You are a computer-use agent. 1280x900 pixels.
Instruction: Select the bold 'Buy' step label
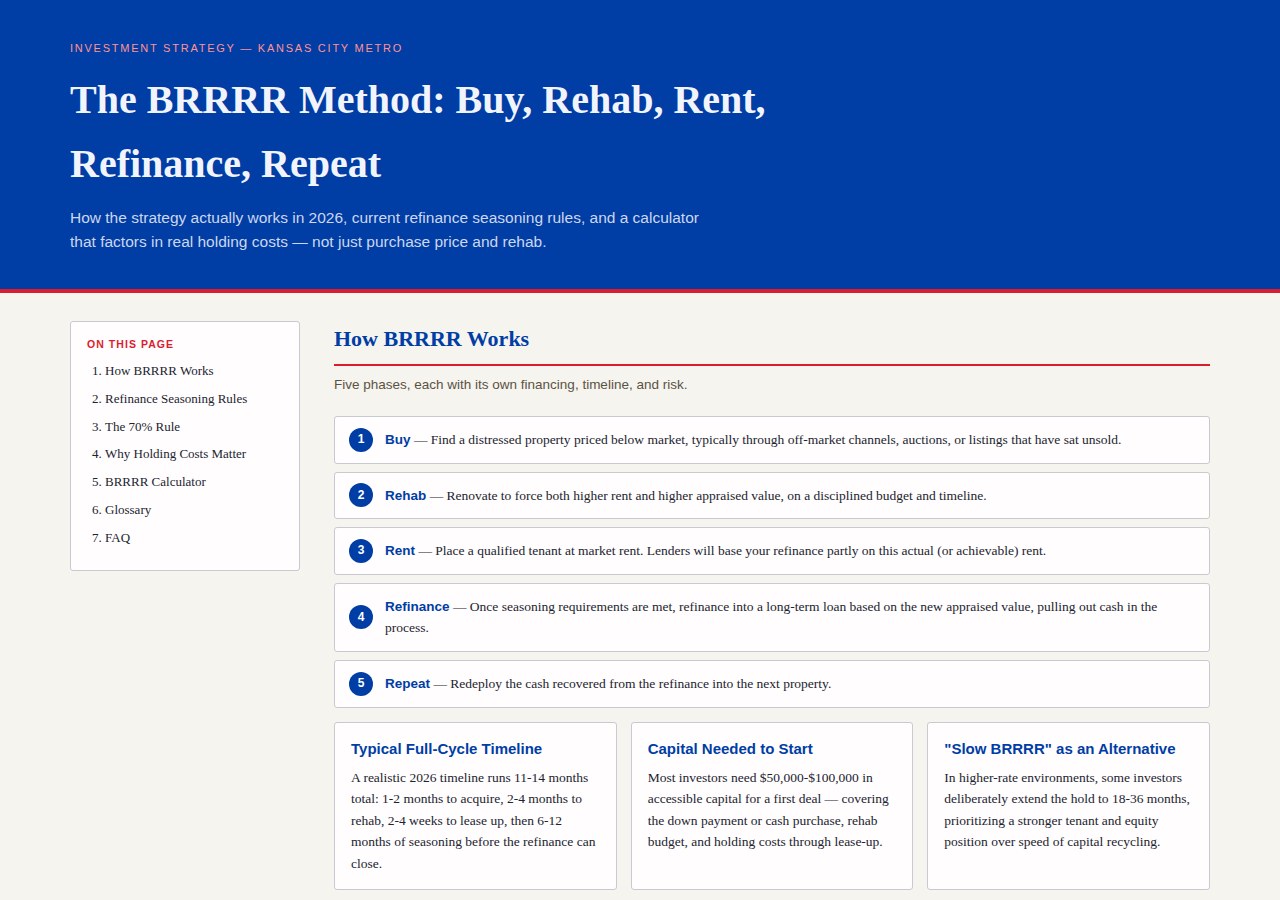click(398, 439)
